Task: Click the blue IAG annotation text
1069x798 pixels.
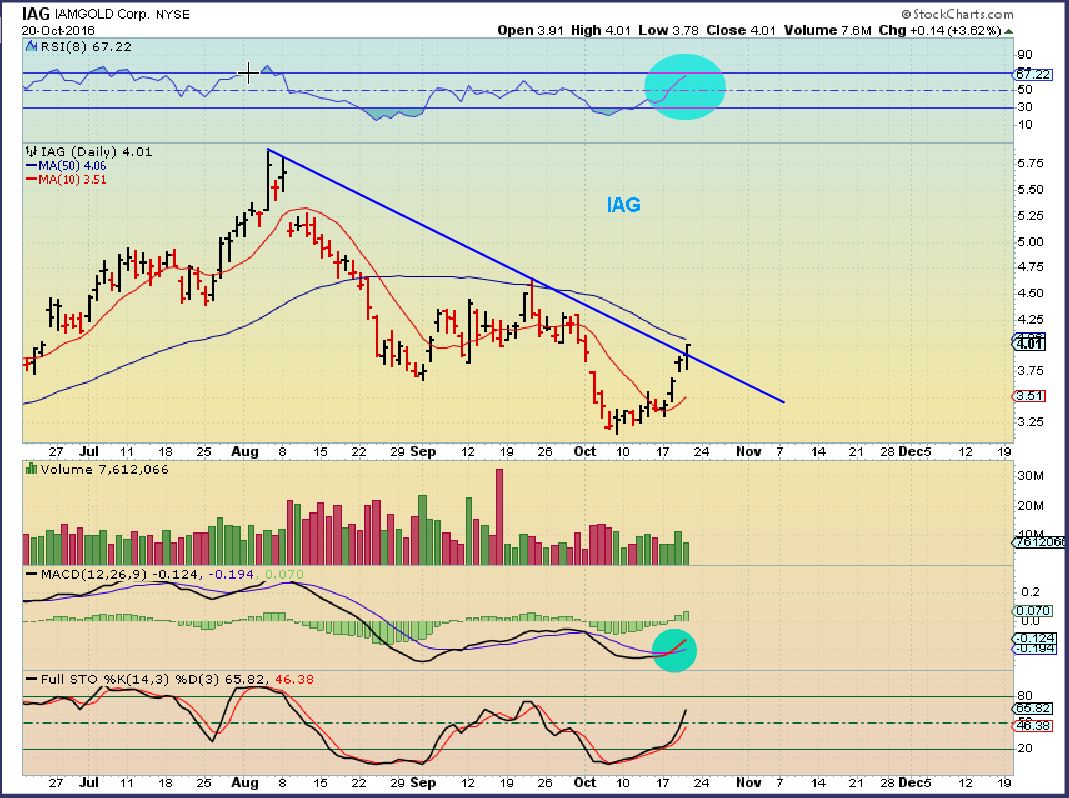Action: [623, 205]
